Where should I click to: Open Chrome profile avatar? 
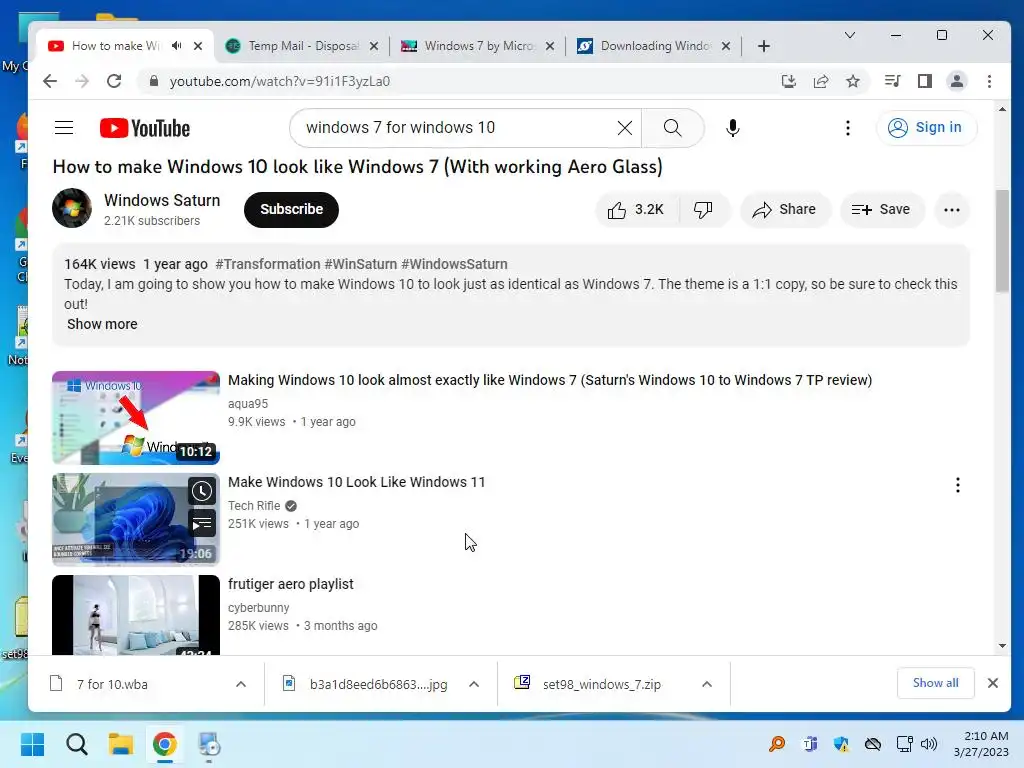957,81
